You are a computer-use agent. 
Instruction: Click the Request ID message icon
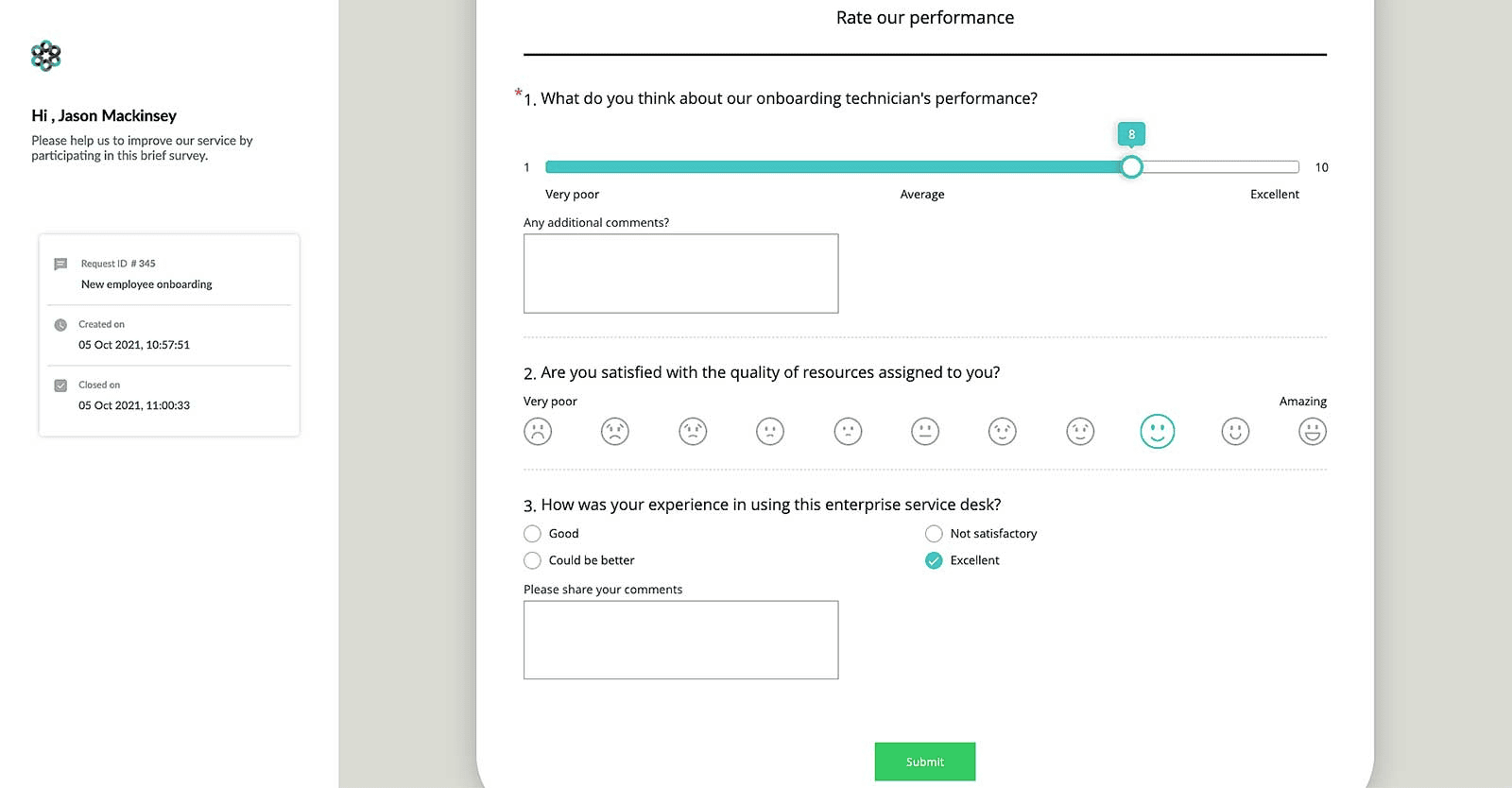click(60, 264)
